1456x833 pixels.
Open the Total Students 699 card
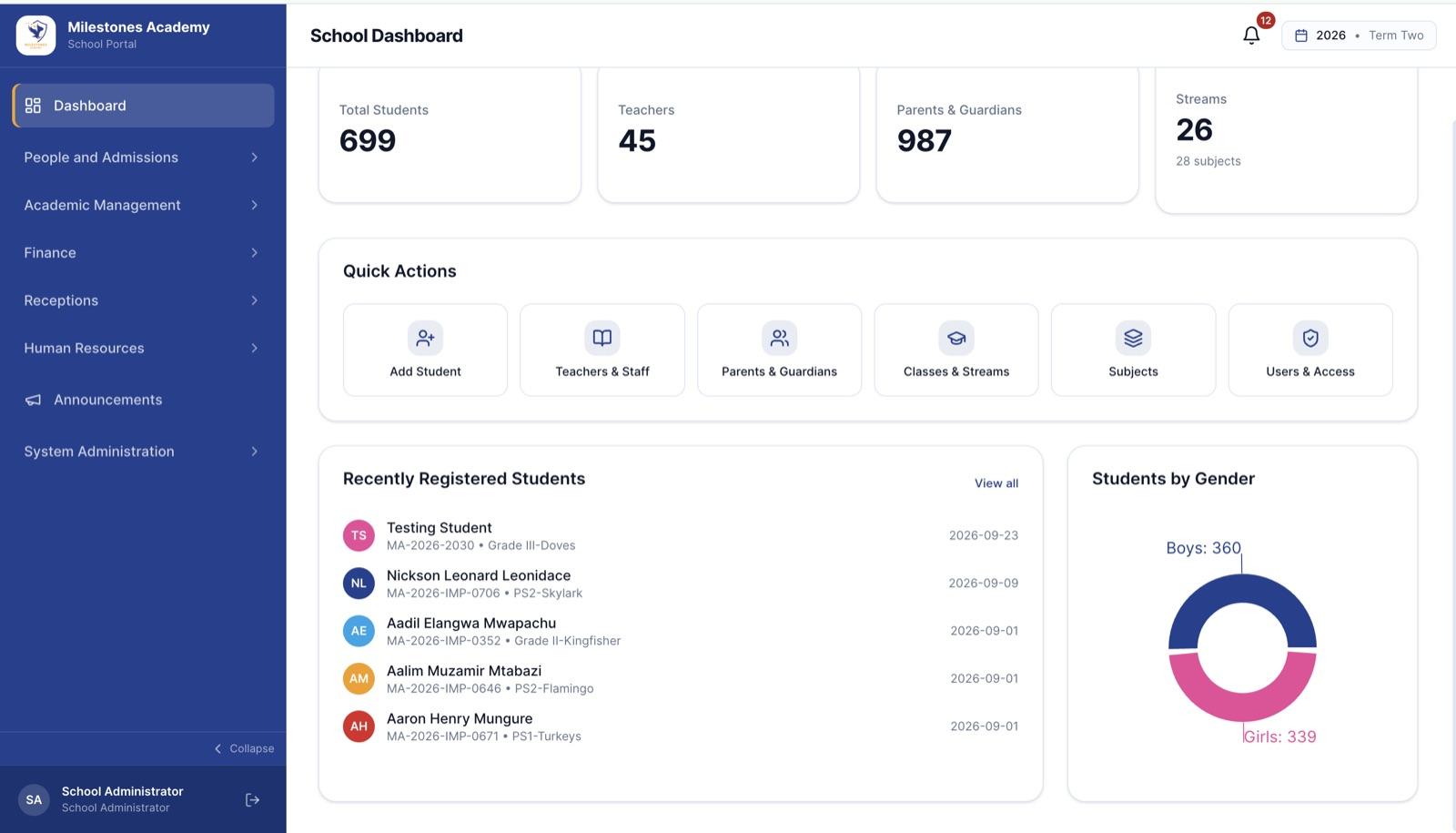[x=450, y=134]
